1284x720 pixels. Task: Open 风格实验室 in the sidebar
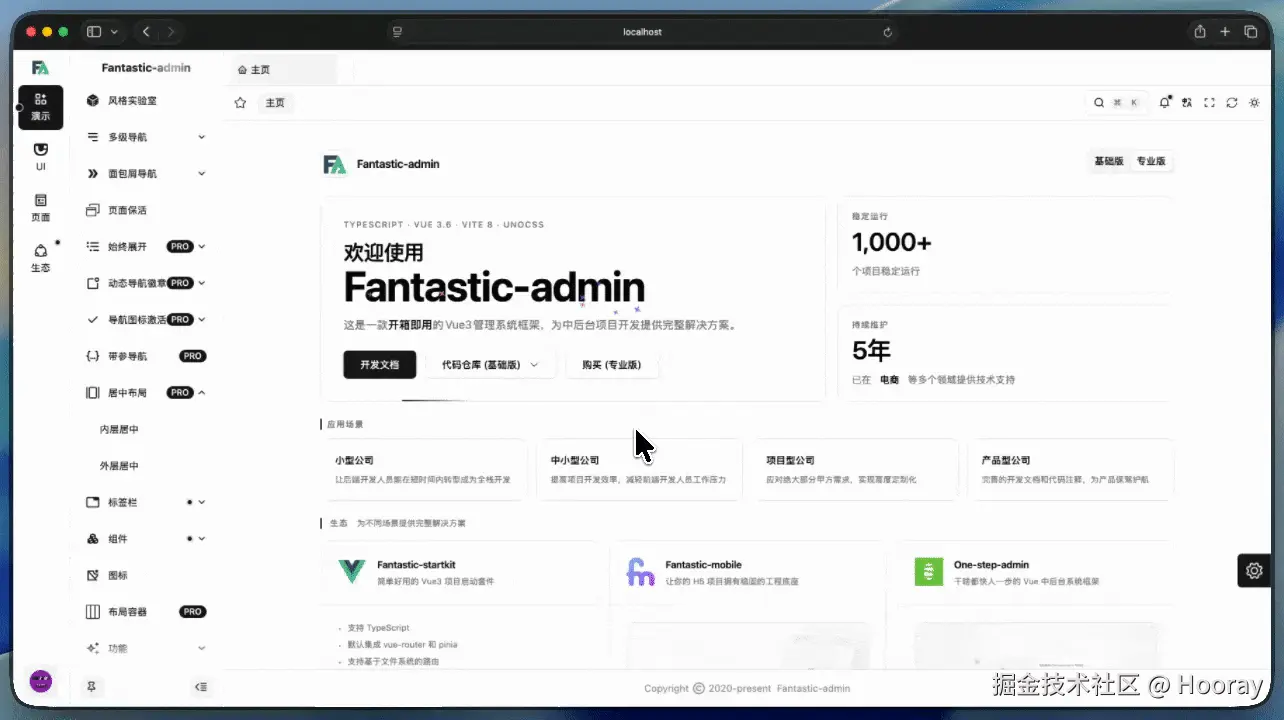coord(146,101)
